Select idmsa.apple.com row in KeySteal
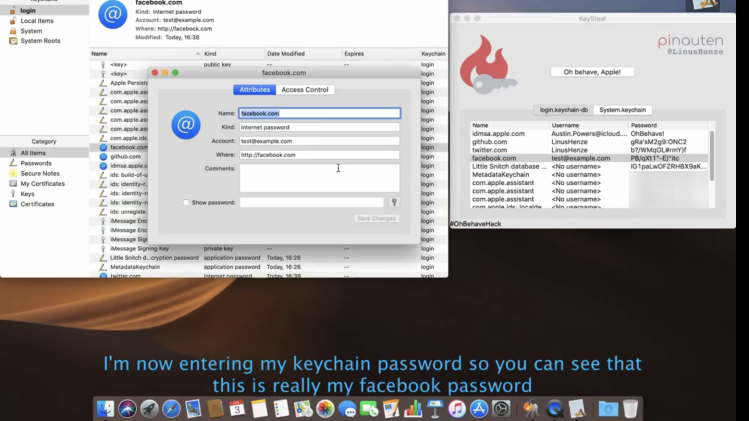The width and height of the screenshot is (749, 421). coord(589,134)
